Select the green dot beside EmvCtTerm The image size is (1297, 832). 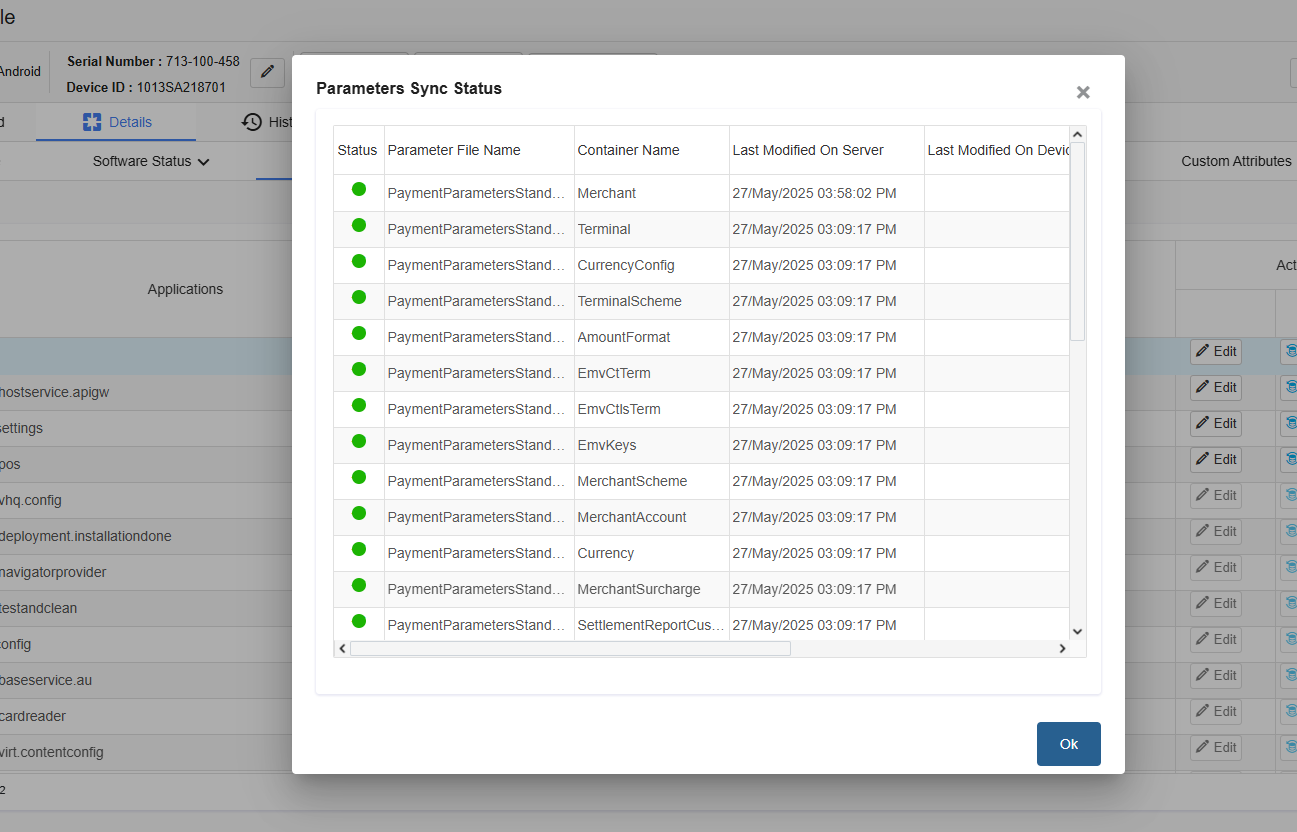click(x=359, y=369)
